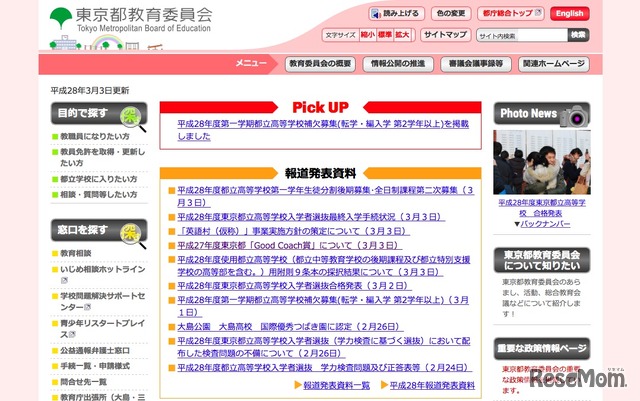Click the 読み上げる speaker button
This screenshot has width=640, height=401.
point(396,13)
